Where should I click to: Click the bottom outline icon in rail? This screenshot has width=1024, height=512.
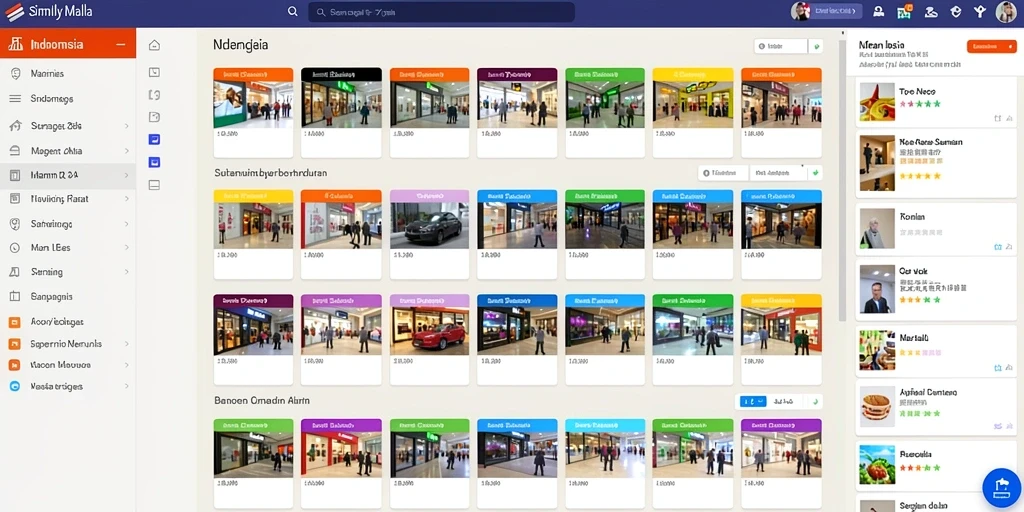pos(154,185)
